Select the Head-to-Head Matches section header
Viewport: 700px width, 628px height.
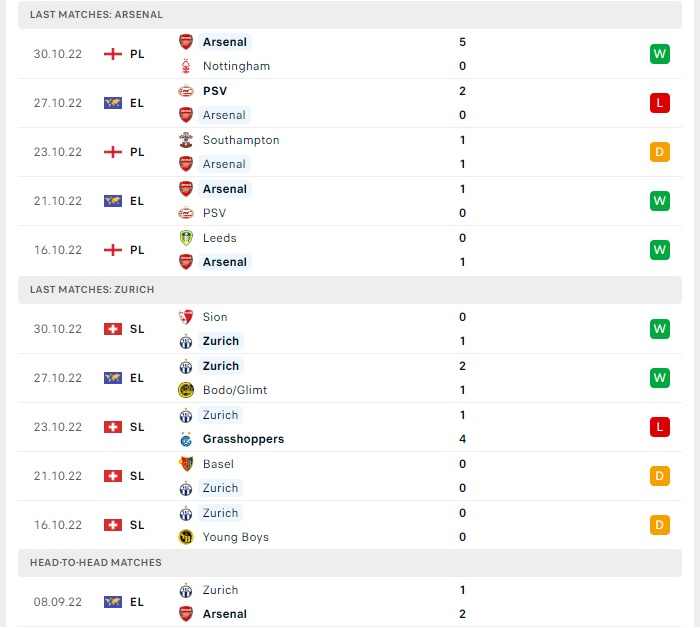[x=96, y=563]
